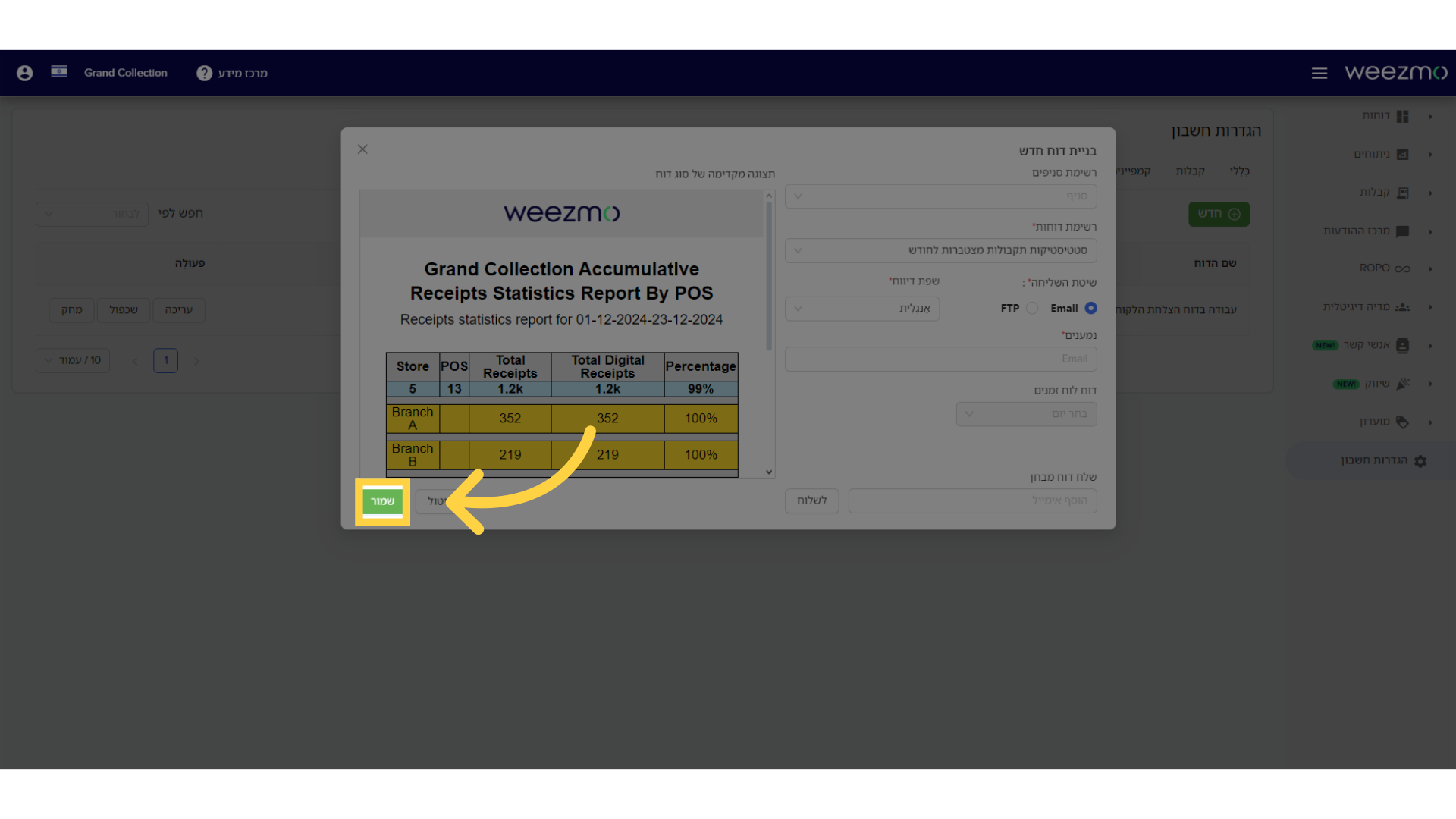Screen dimensions: 1456x819
Task: Select the Email delivery radio button
Action: click(x=1090, y=308)
